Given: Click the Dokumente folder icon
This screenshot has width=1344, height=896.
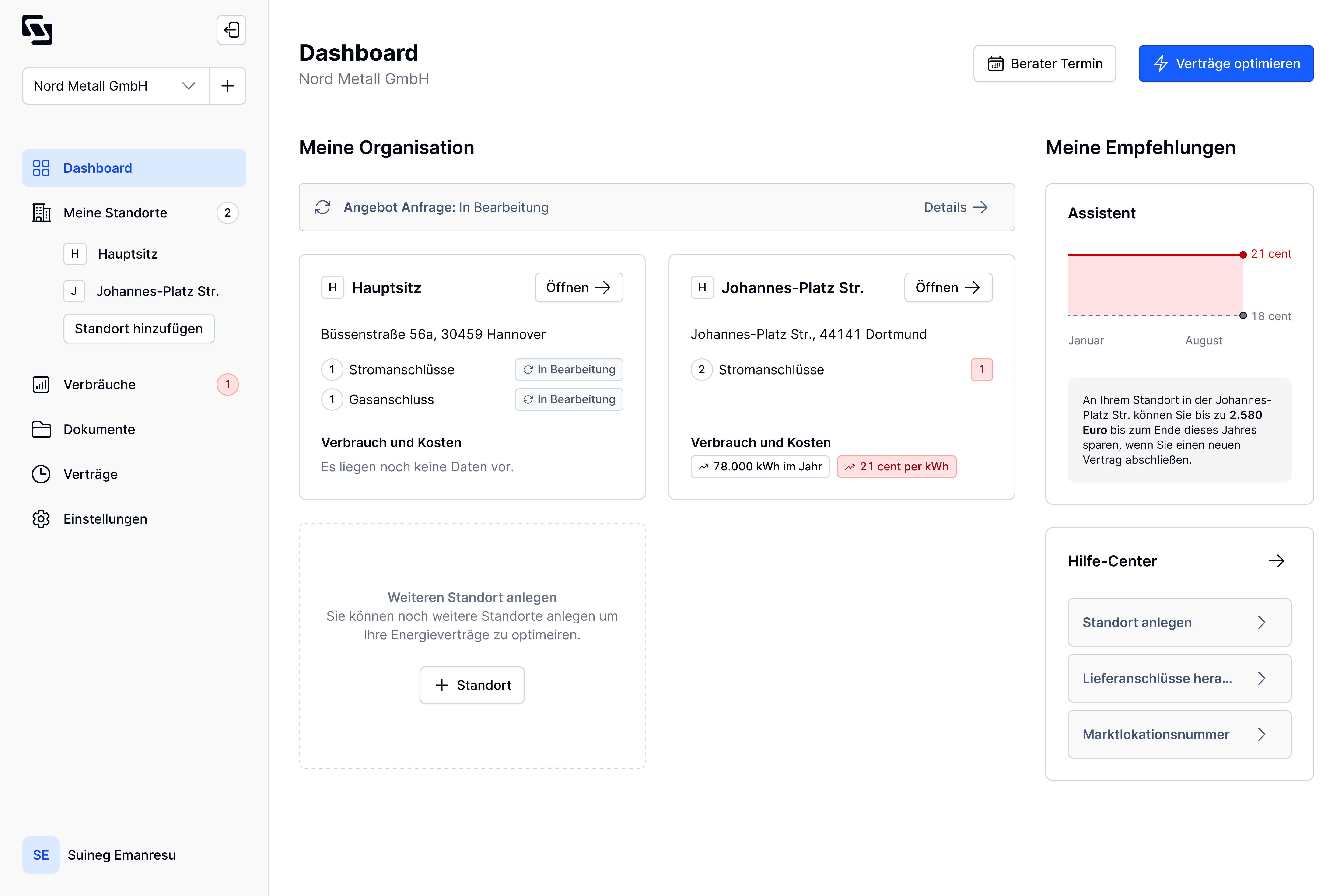Looking at the screenshot, I should click(41, 429).
